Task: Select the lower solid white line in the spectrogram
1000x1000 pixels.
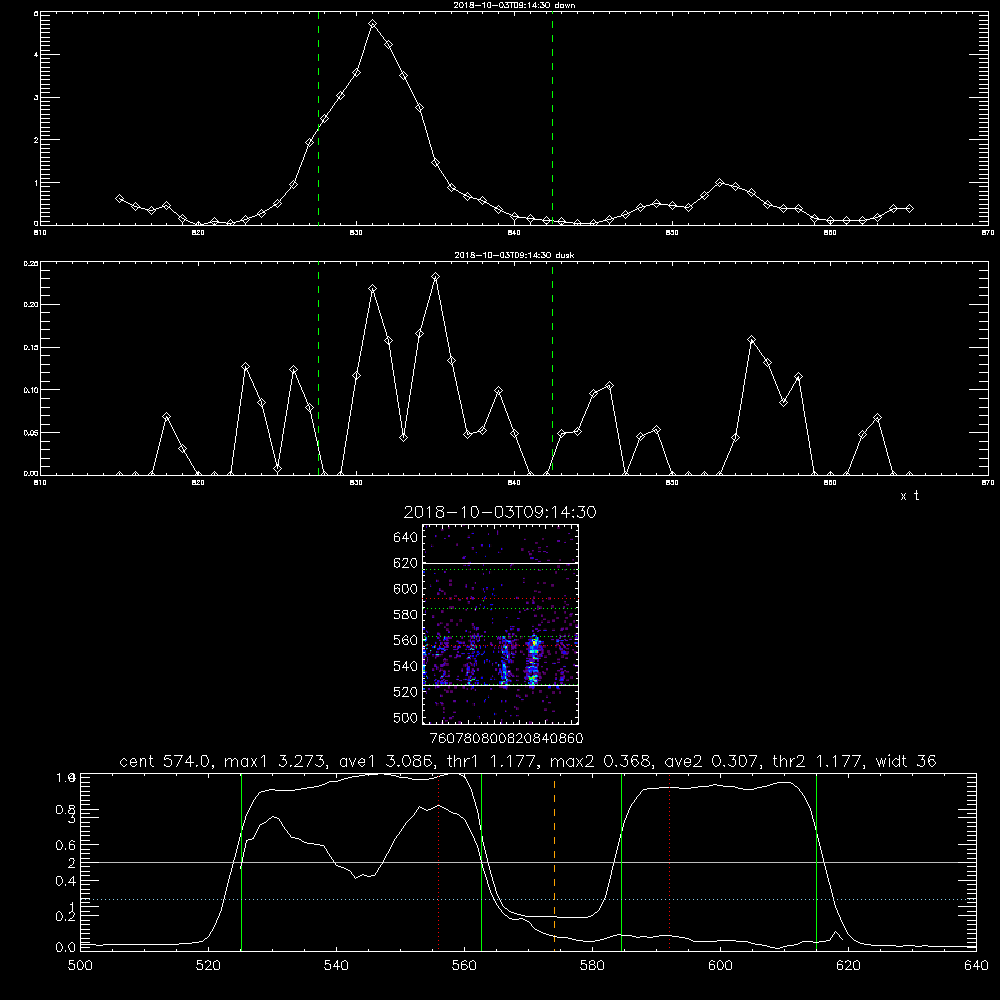Action: tap(501, 685)
